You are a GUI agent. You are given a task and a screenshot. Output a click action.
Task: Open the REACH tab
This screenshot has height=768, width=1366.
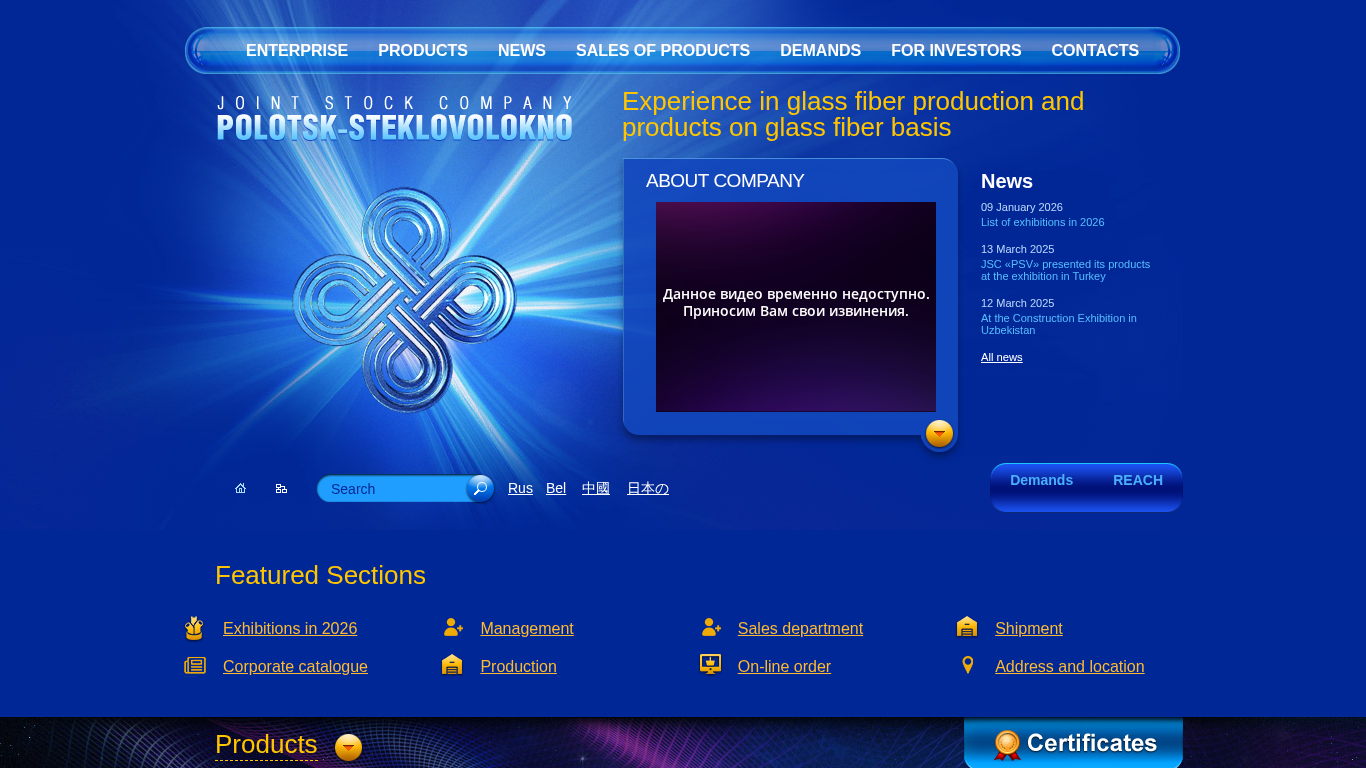[1138, 480]
